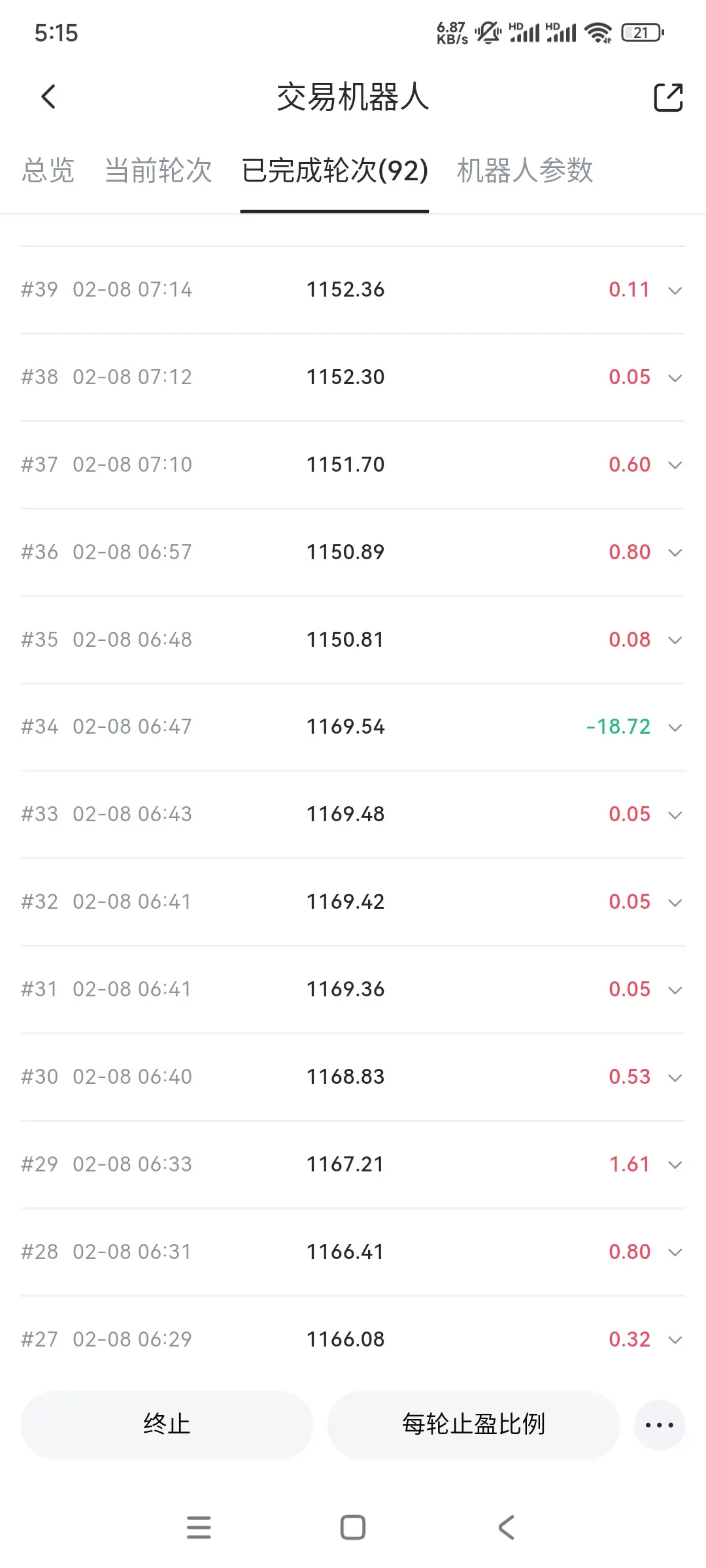This screenshot has height=1568, width=706.
Task: Open the 机器人参数 tab
Action: pos(524,171)
